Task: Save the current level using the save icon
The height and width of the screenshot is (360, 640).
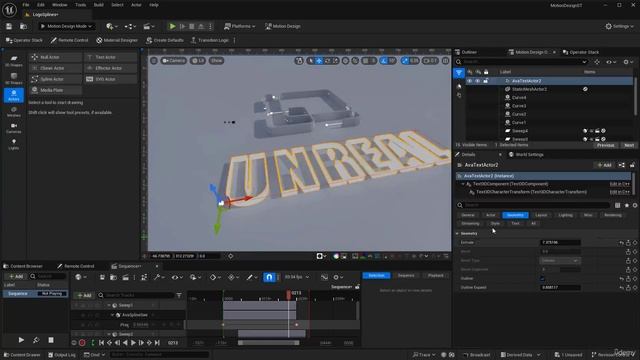Action: pyautogui.click(x=9, y=27)
